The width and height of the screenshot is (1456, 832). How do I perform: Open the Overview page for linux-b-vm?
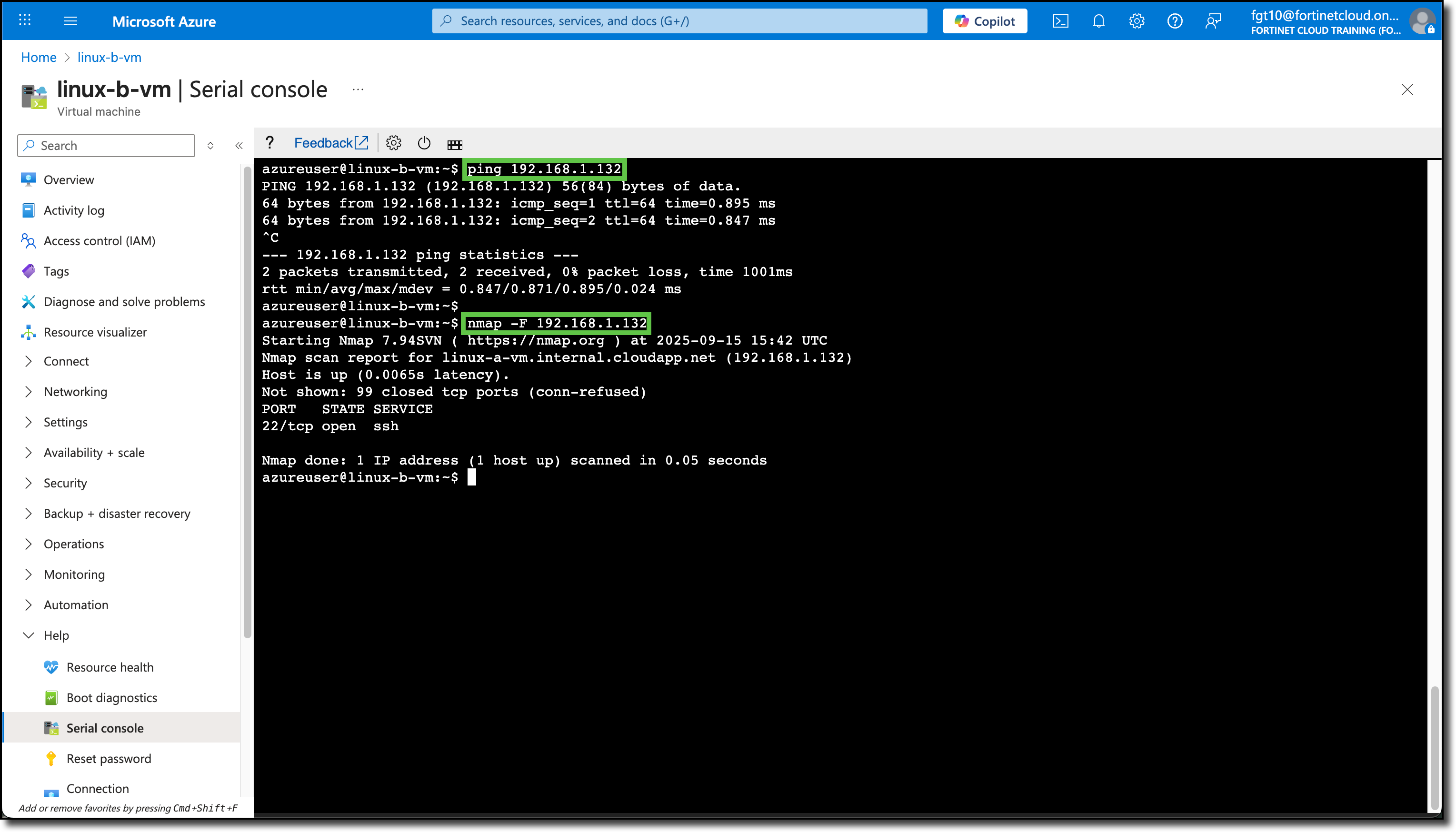[69, 179]
